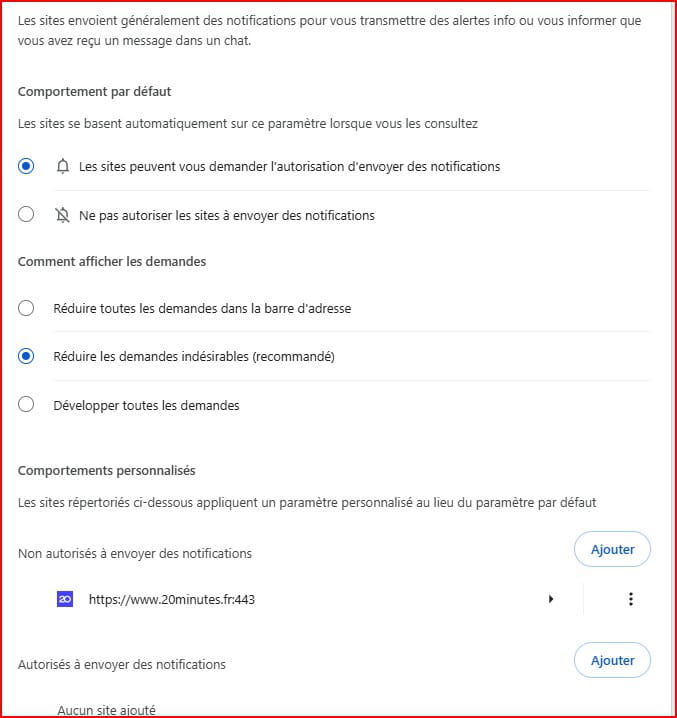Click the crossed-out bell icon
Image resolution: width=677 pixels, height=718 pixels.
(x=64, y=214)
